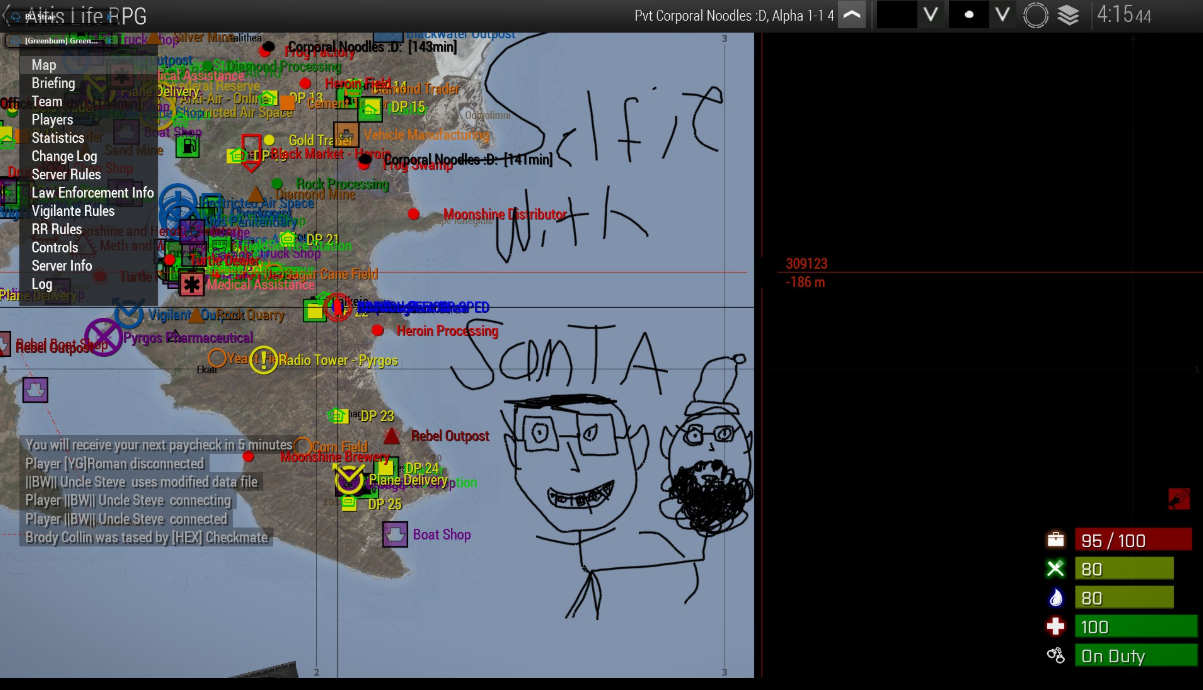Screen dimensions: 1203x690
Task: Select the DP 15 green marker
Action: pos(371,108)
